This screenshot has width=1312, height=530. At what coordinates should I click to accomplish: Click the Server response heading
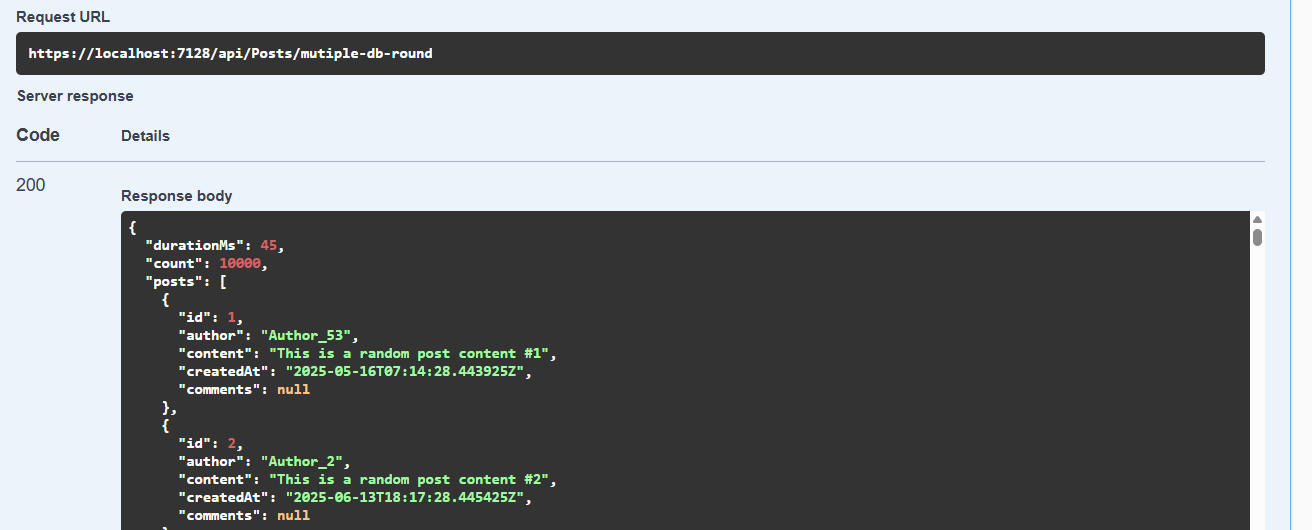[x=75, y=96]
